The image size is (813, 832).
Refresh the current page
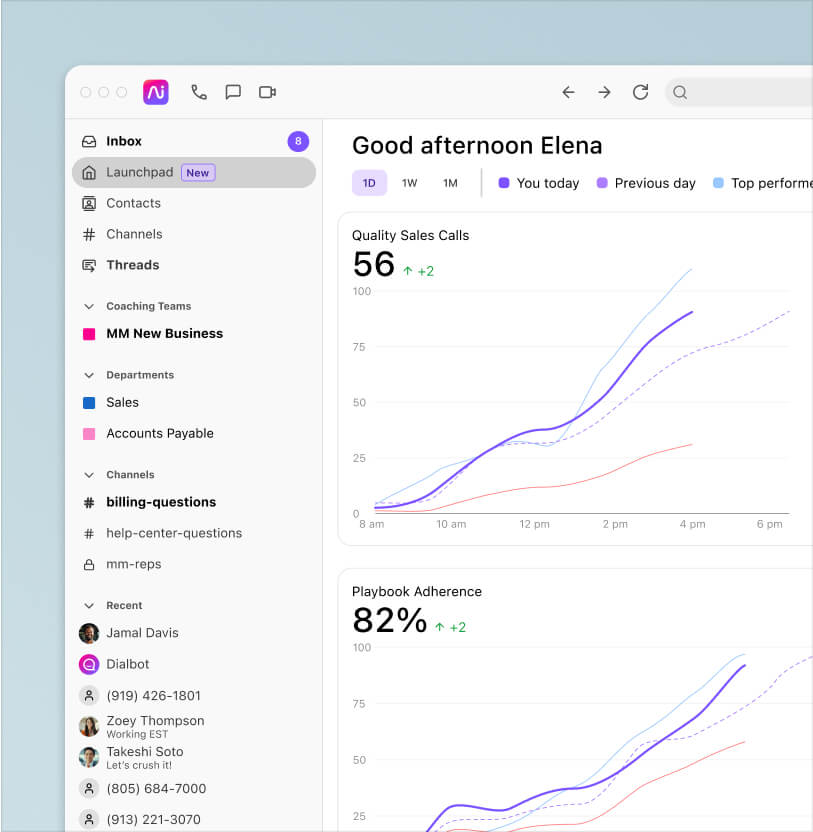coord(640,92)
